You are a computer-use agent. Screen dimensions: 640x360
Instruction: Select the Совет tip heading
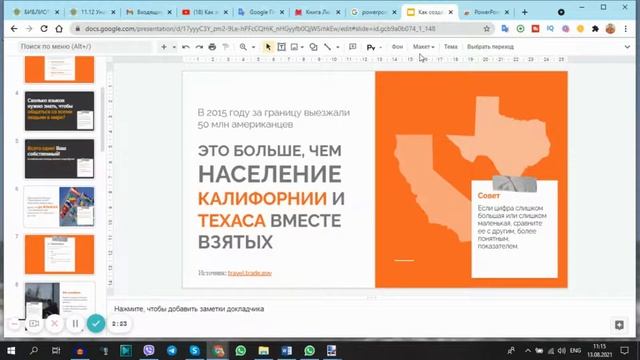489,196
